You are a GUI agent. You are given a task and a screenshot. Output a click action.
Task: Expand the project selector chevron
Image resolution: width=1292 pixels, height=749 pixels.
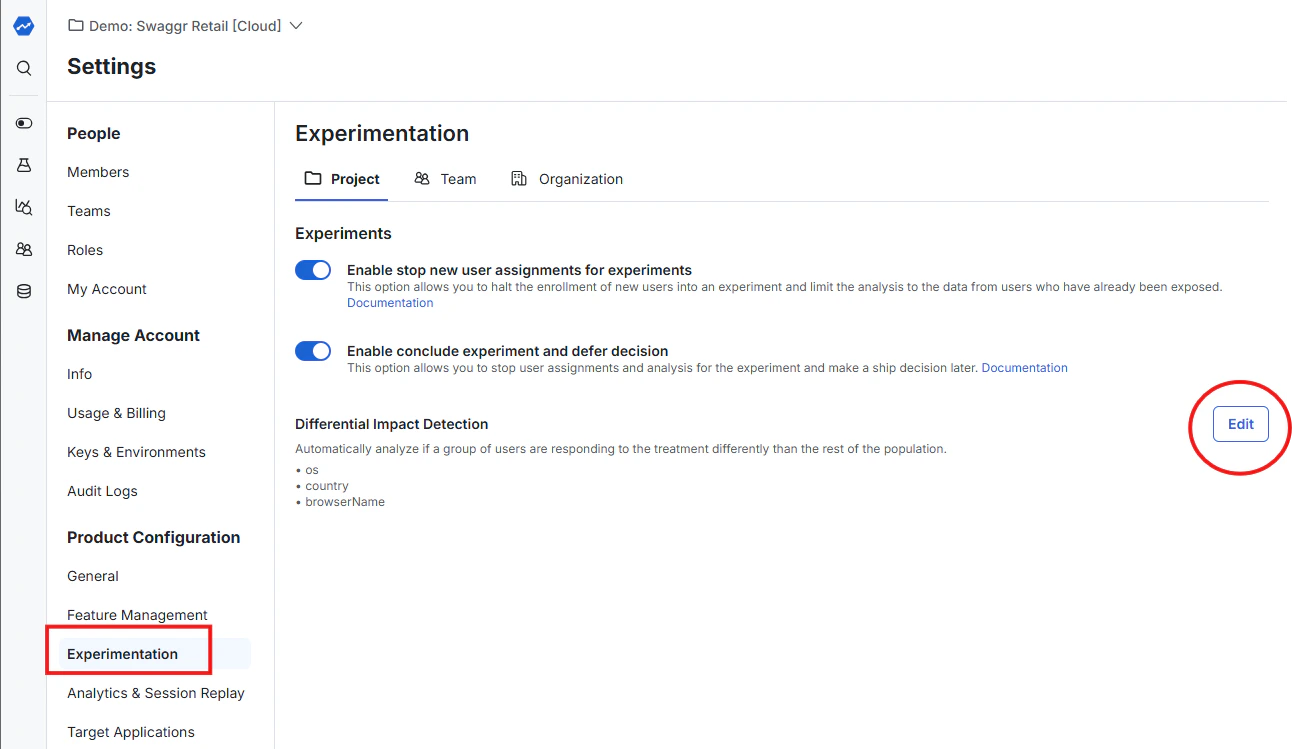coord(295,27)
